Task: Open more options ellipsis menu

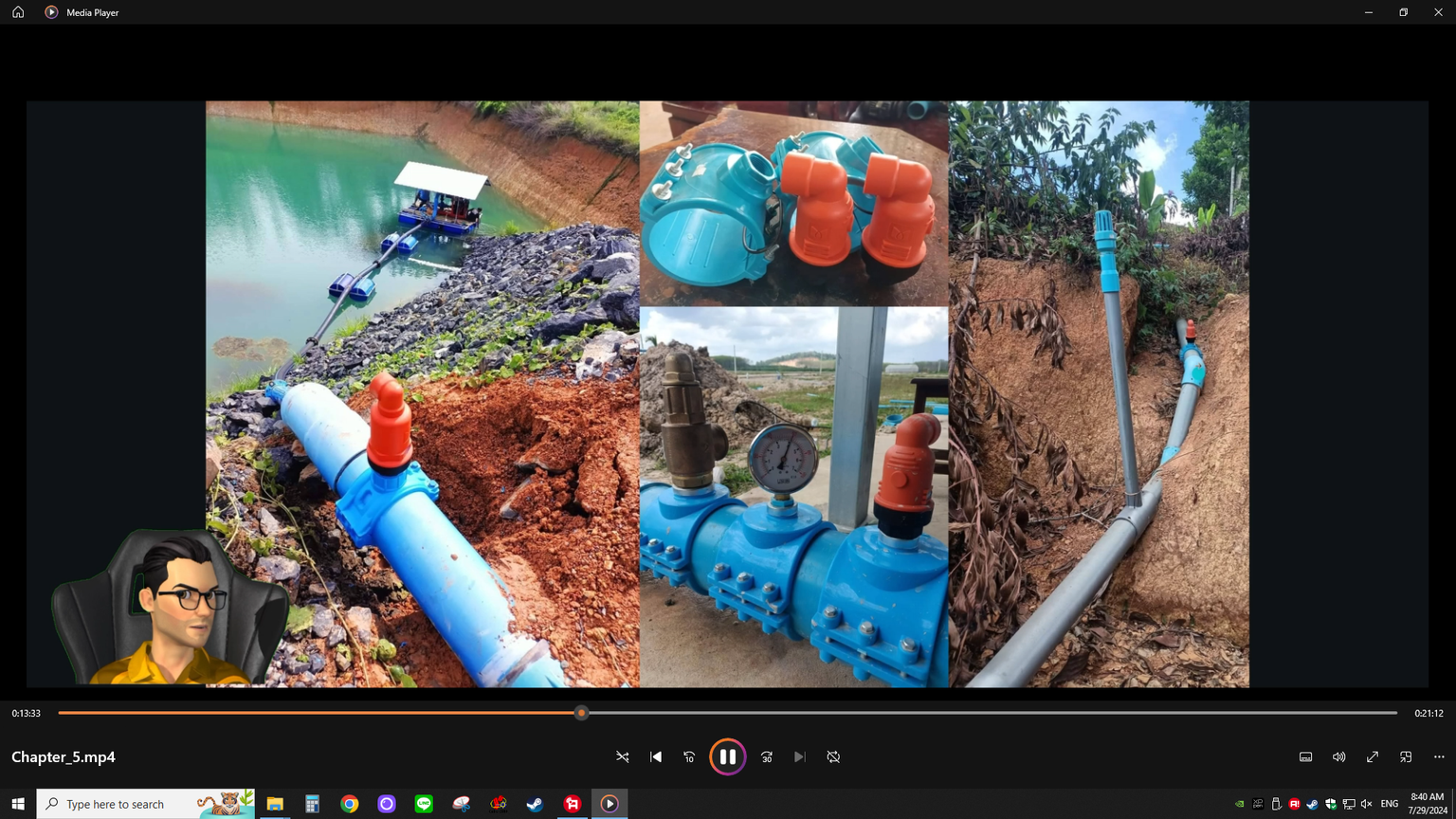Action: point(1439,756)
